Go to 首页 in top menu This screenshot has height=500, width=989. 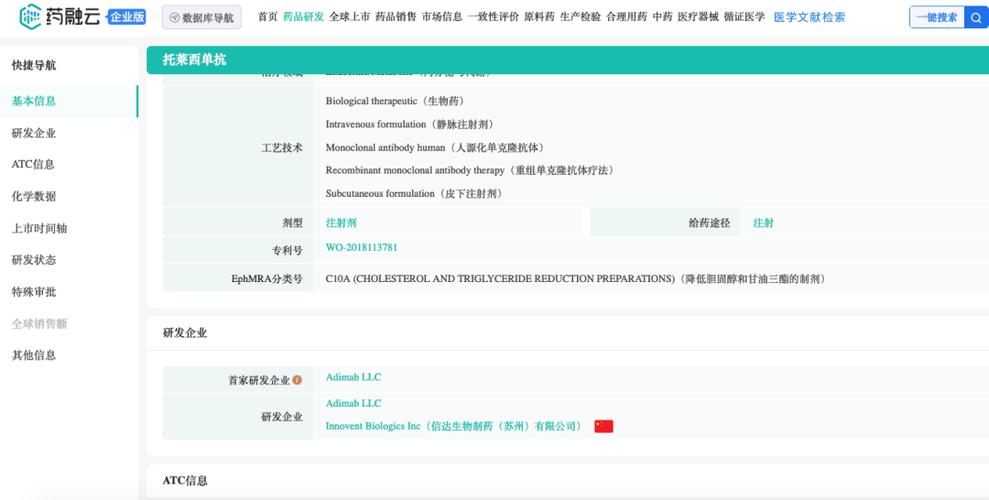point(267,17)
